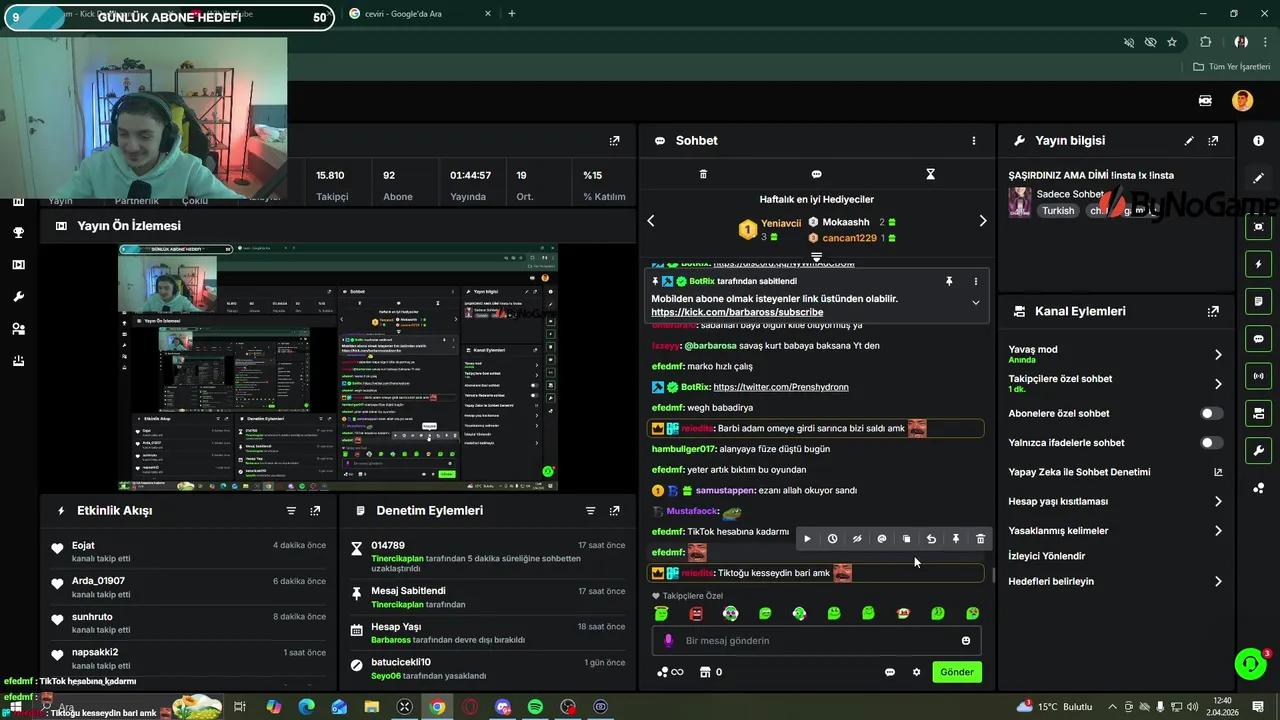Show previous weekly gifters with left arrow
Image resolution: width=1280 pixels, height=720 pixels.
coord(651,221)
